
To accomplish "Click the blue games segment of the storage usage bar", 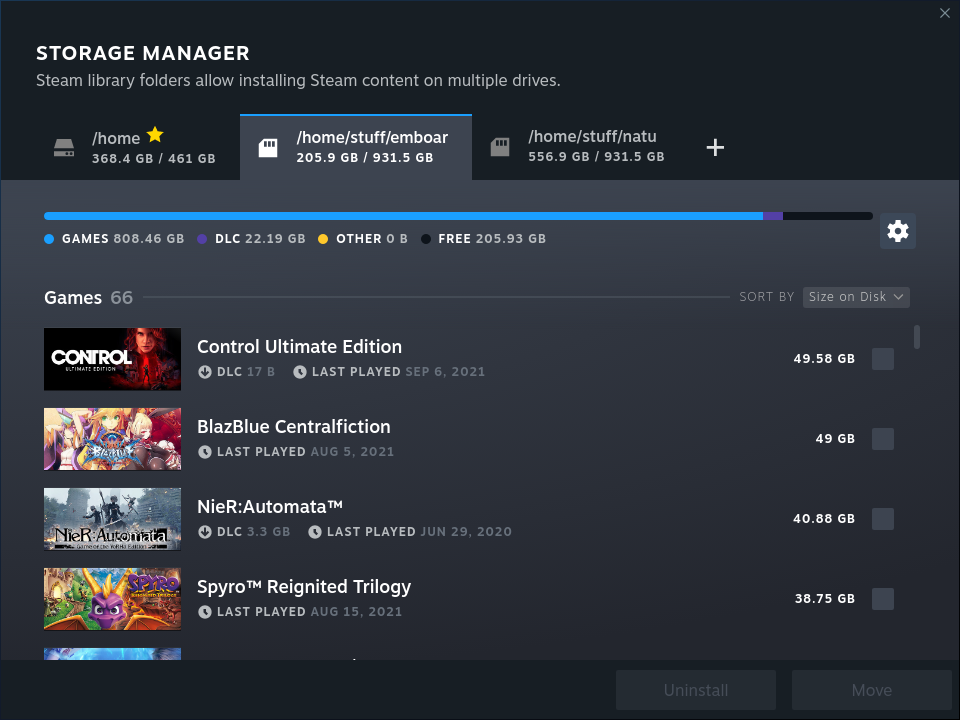I will click(403, 216).
